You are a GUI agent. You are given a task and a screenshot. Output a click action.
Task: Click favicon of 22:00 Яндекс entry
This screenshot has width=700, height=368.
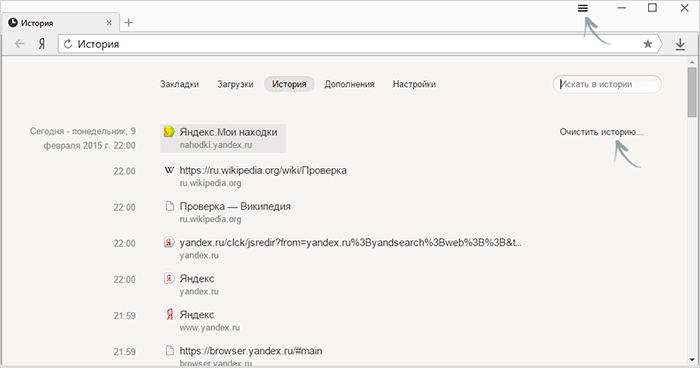[x=169, y=278]
